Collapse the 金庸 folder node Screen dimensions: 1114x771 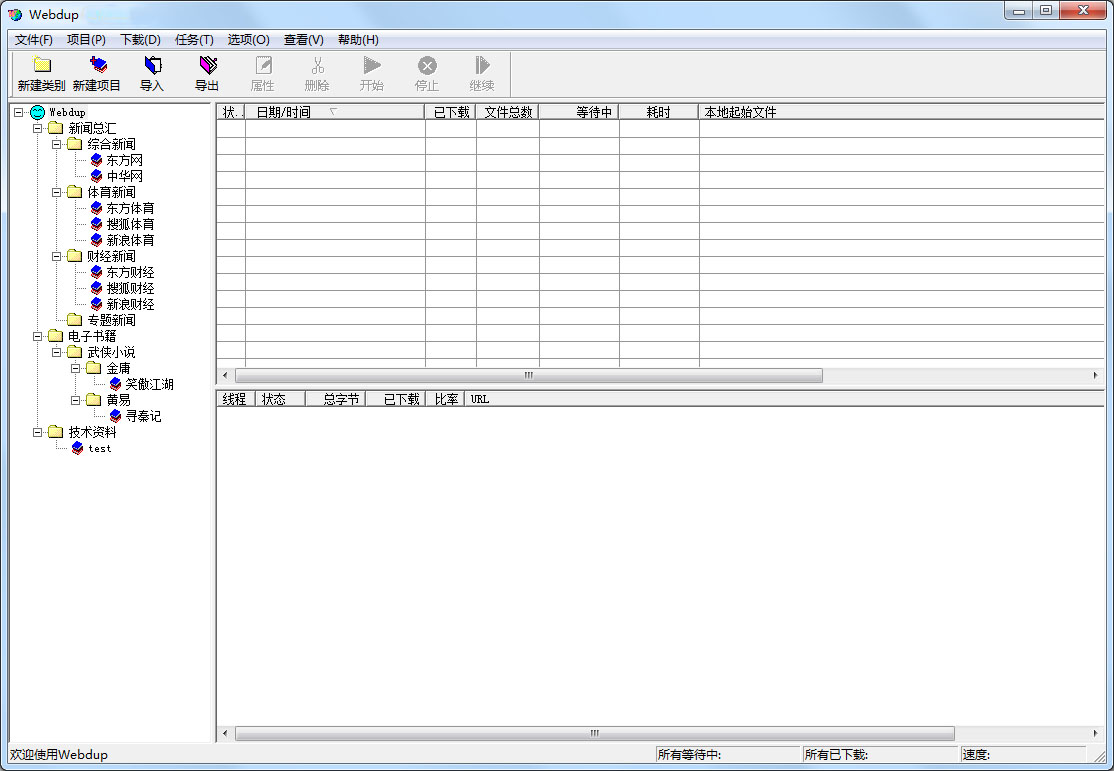coord(76,368)
